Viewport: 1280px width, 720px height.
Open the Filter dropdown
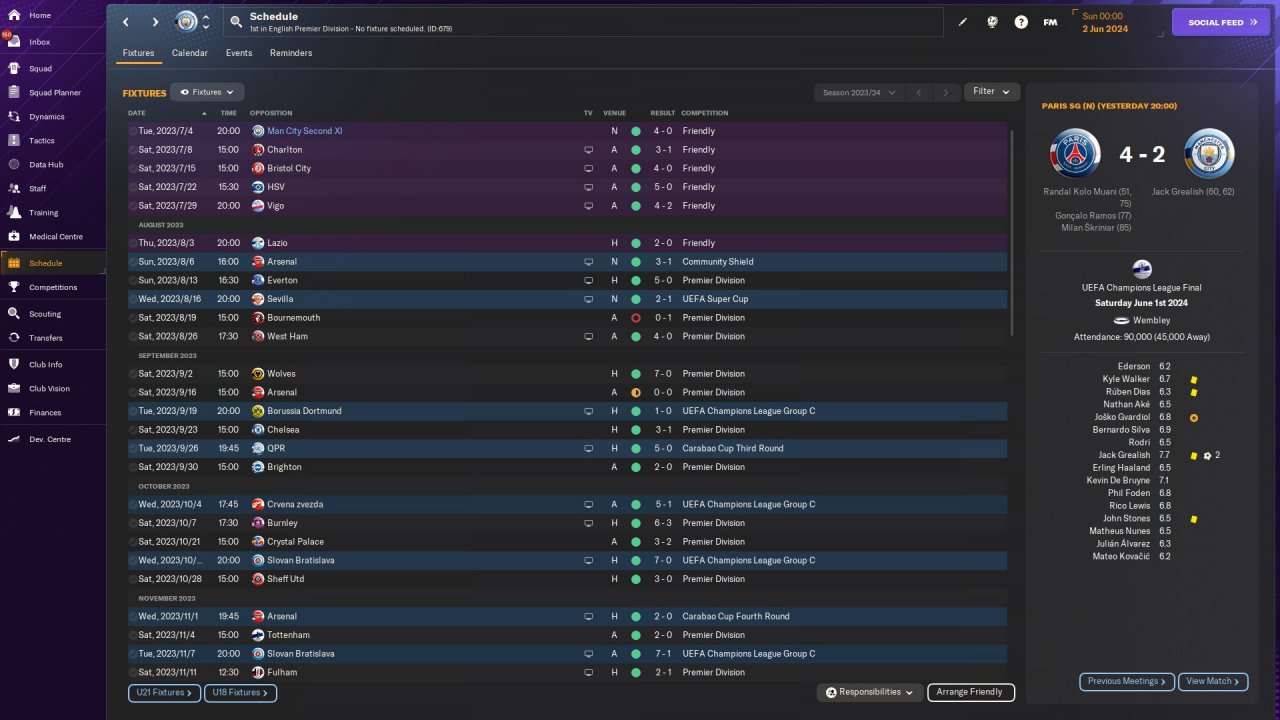click(991, 92)
